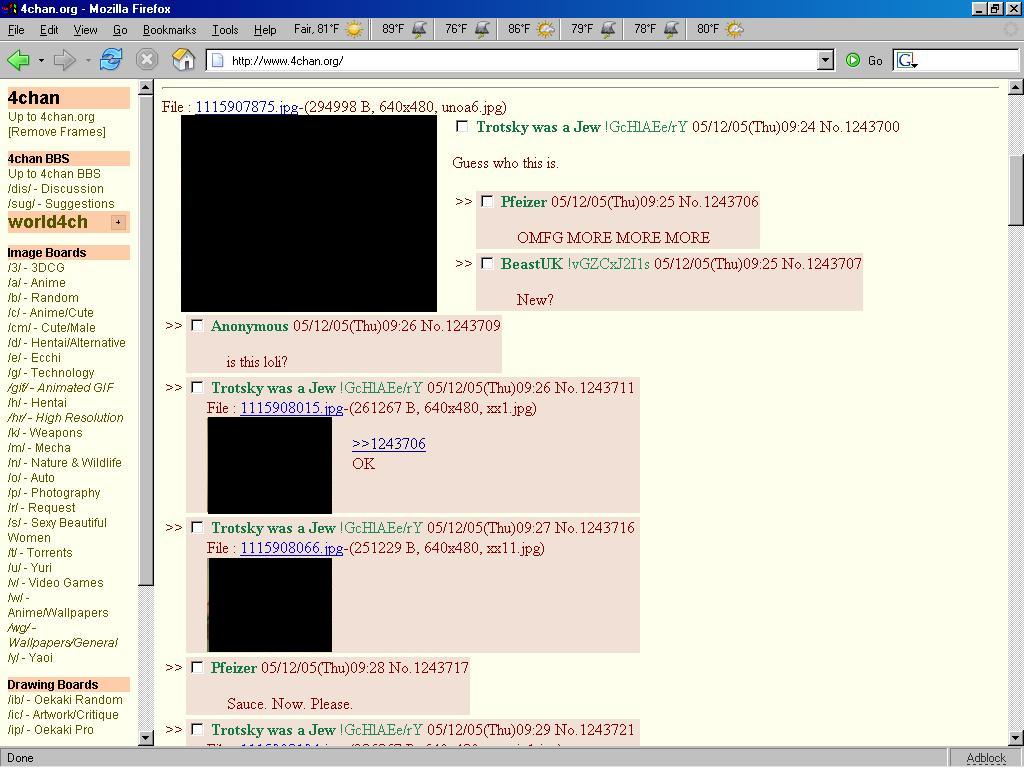Open the address bar URL dropdown
Image resolution: width=1024 pixels, height=768 pixels.
(x=825, y=60)
